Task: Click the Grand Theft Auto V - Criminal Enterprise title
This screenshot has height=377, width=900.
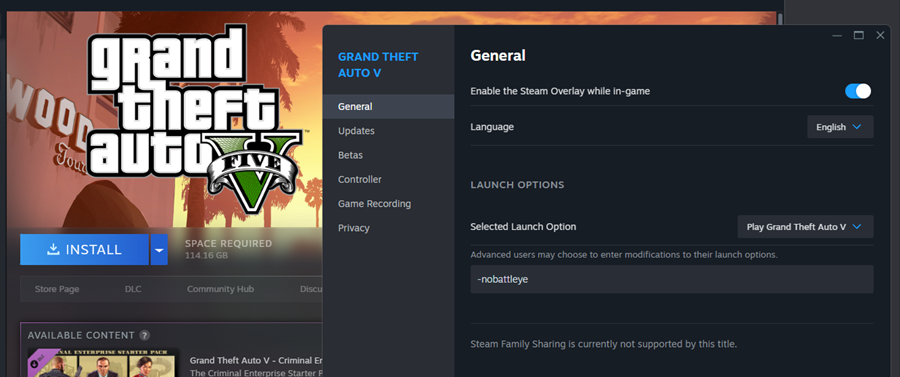Action: pos(255,361)
